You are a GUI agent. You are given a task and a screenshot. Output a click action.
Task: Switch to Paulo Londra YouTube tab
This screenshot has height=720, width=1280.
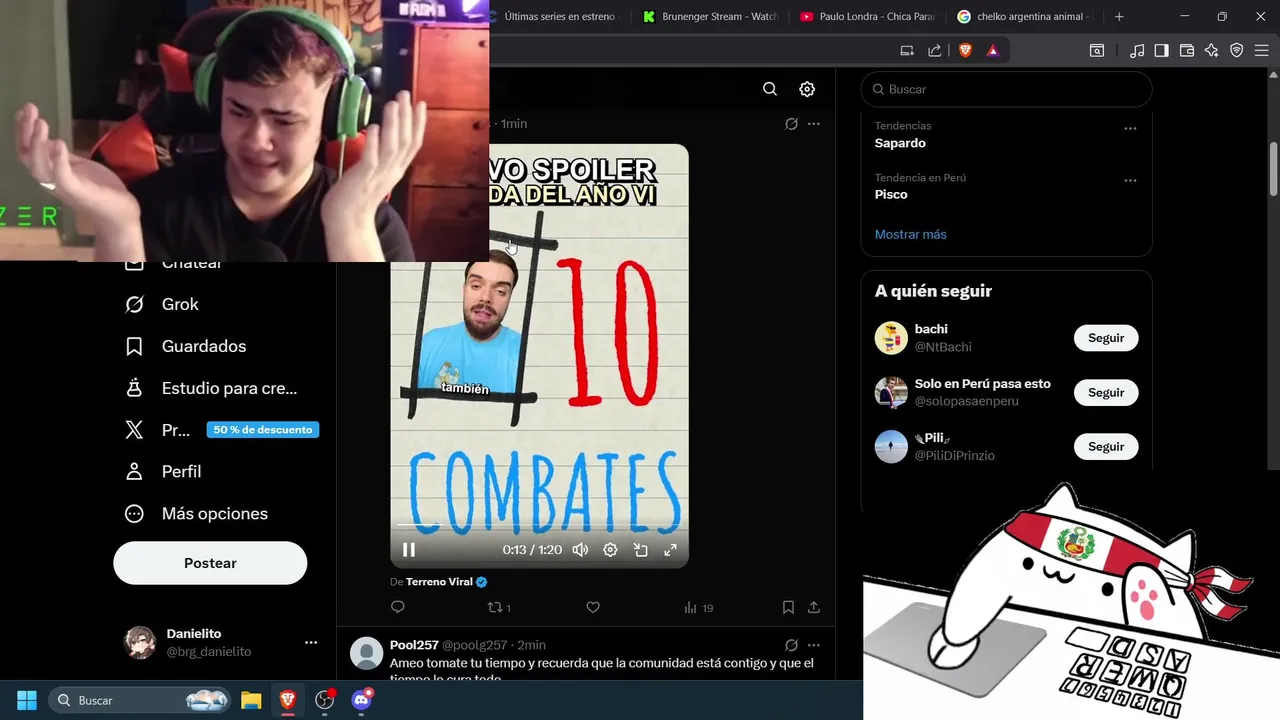coord(868,16)
